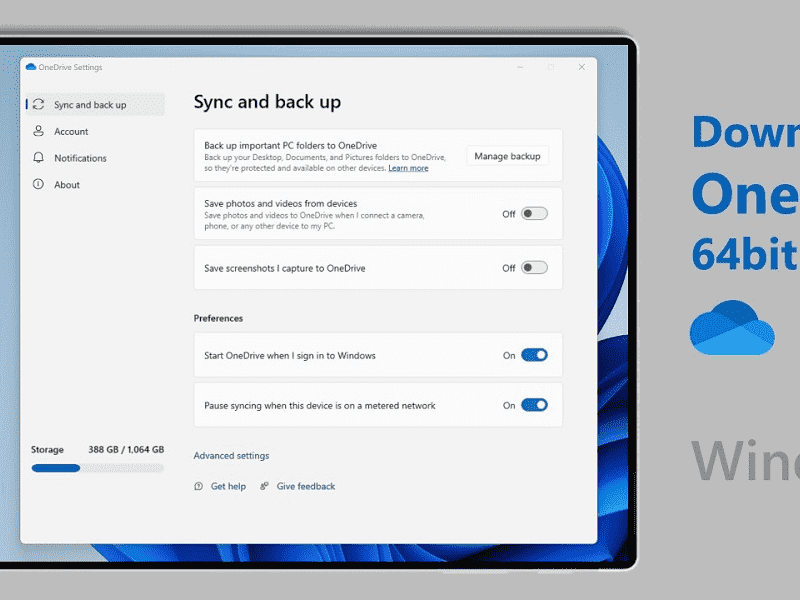Click the sync arrows icon beside Sync and back up
The width and height of the screenshot is (800, 600).
coord(37,104)
